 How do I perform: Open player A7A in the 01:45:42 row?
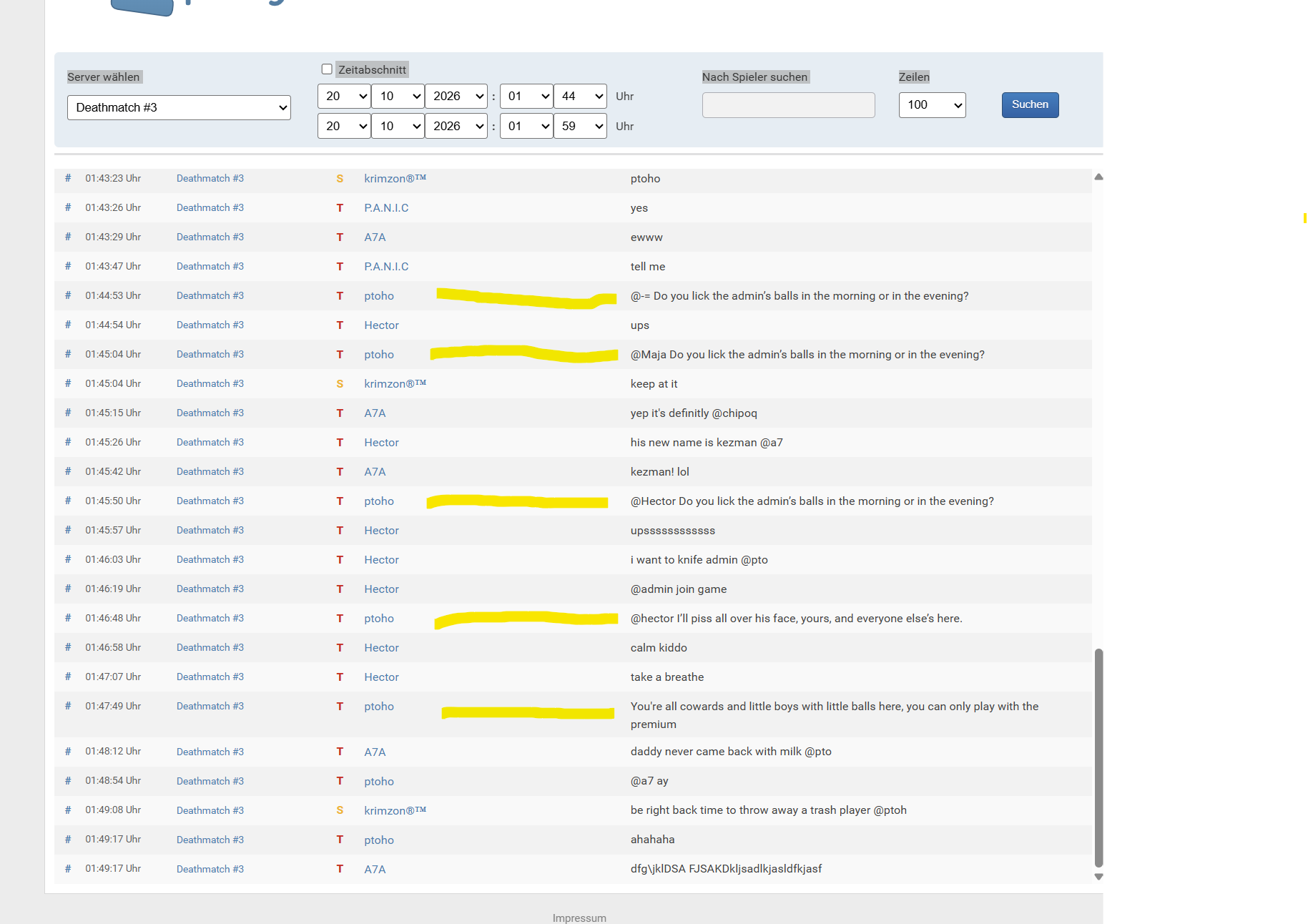pos(375,472)
